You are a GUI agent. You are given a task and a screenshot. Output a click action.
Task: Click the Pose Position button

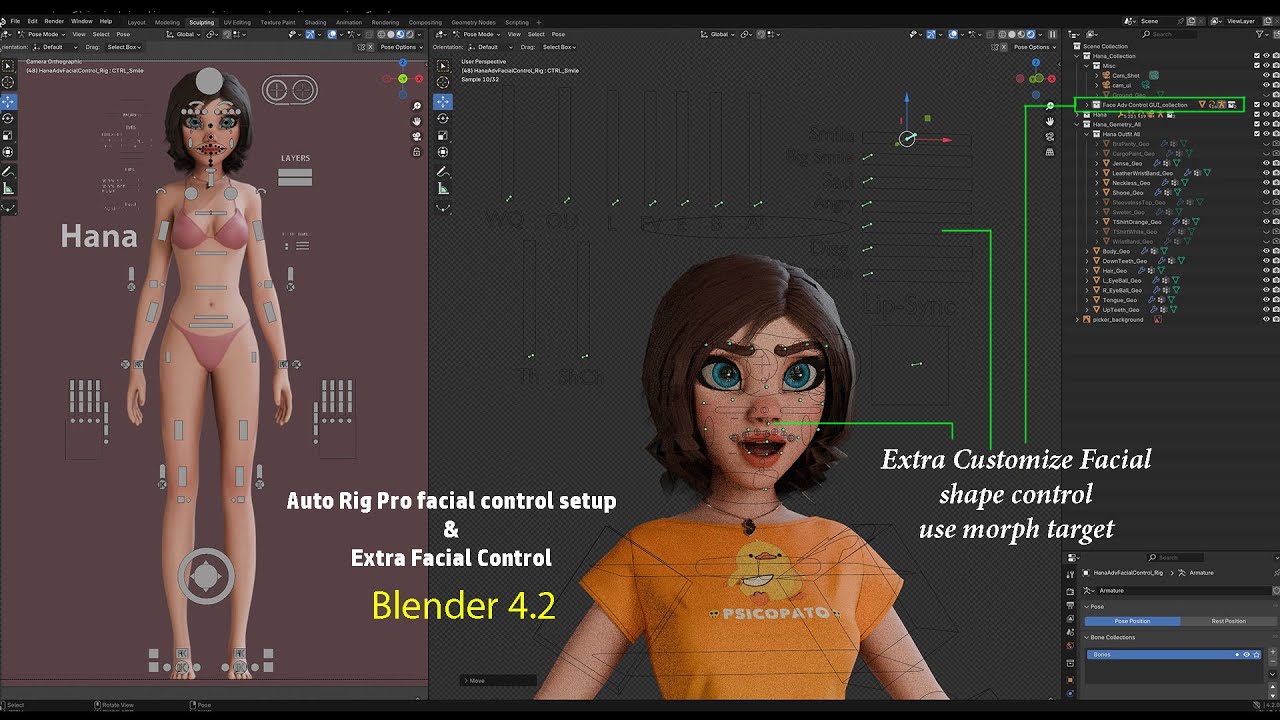pyautogui.click(x=1132, y=621)
